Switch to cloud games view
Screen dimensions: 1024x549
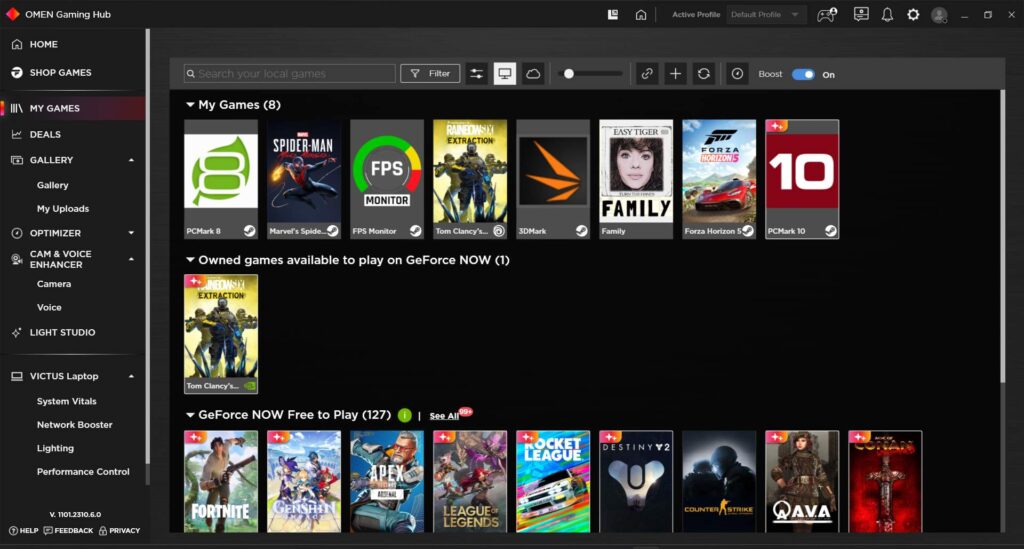533,74
